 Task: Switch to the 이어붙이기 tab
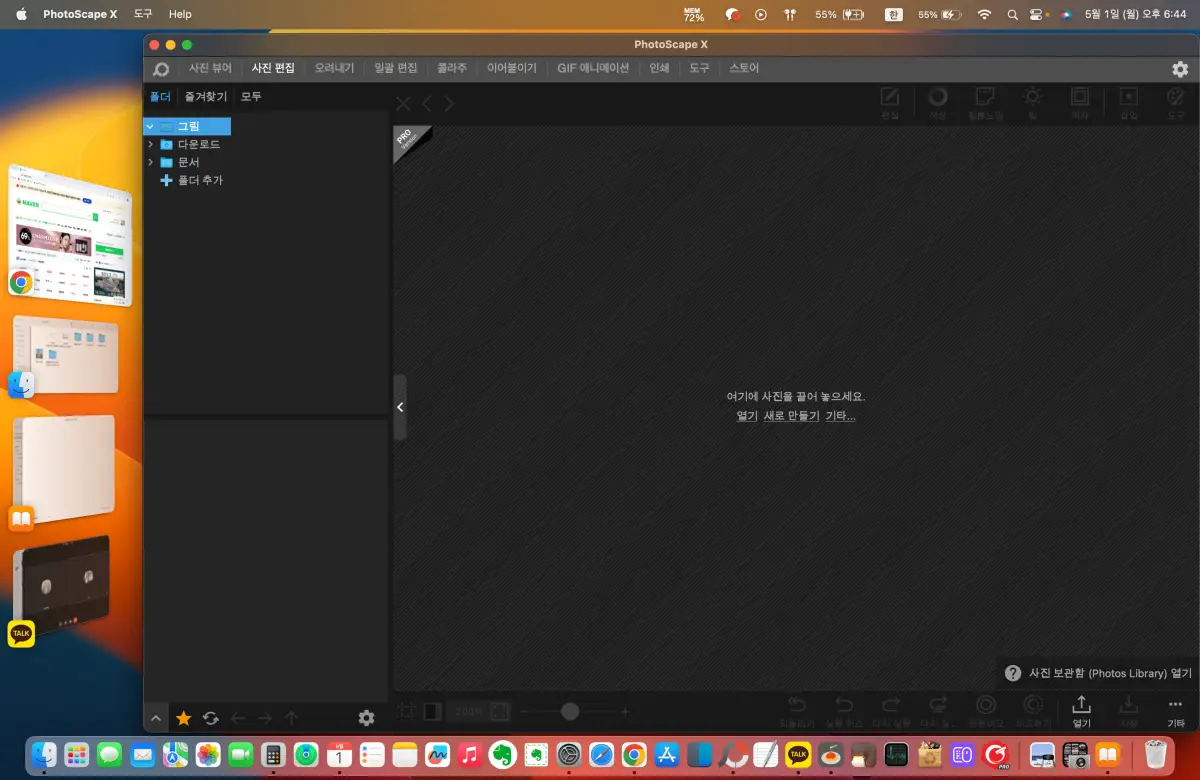[512, 68]
